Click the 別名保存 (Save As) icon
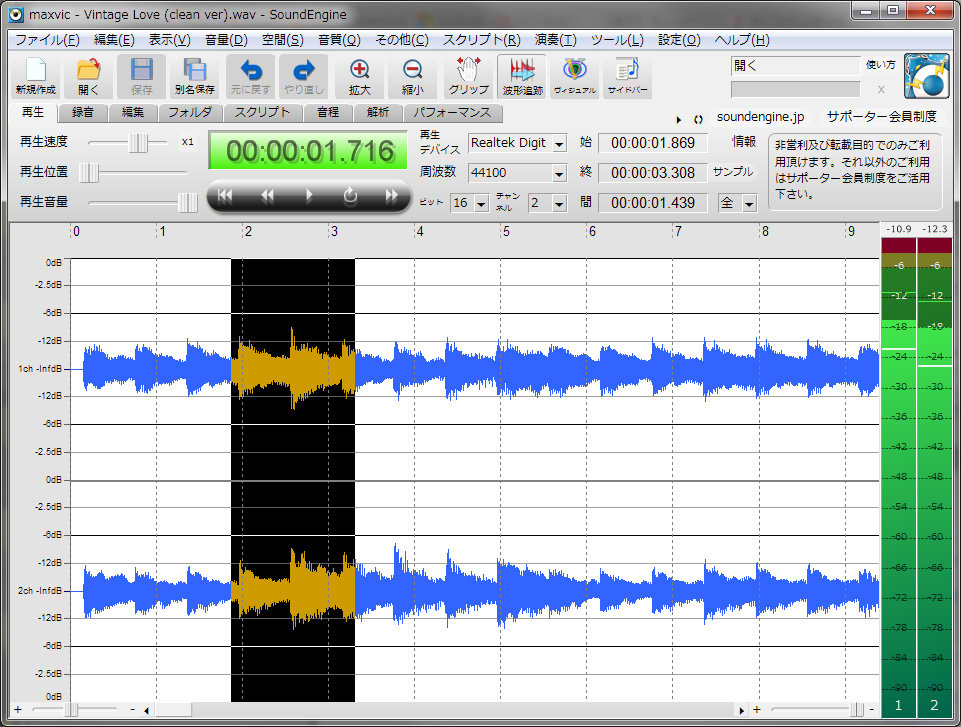This screenshot has width=961, height=727. point(195,76)
